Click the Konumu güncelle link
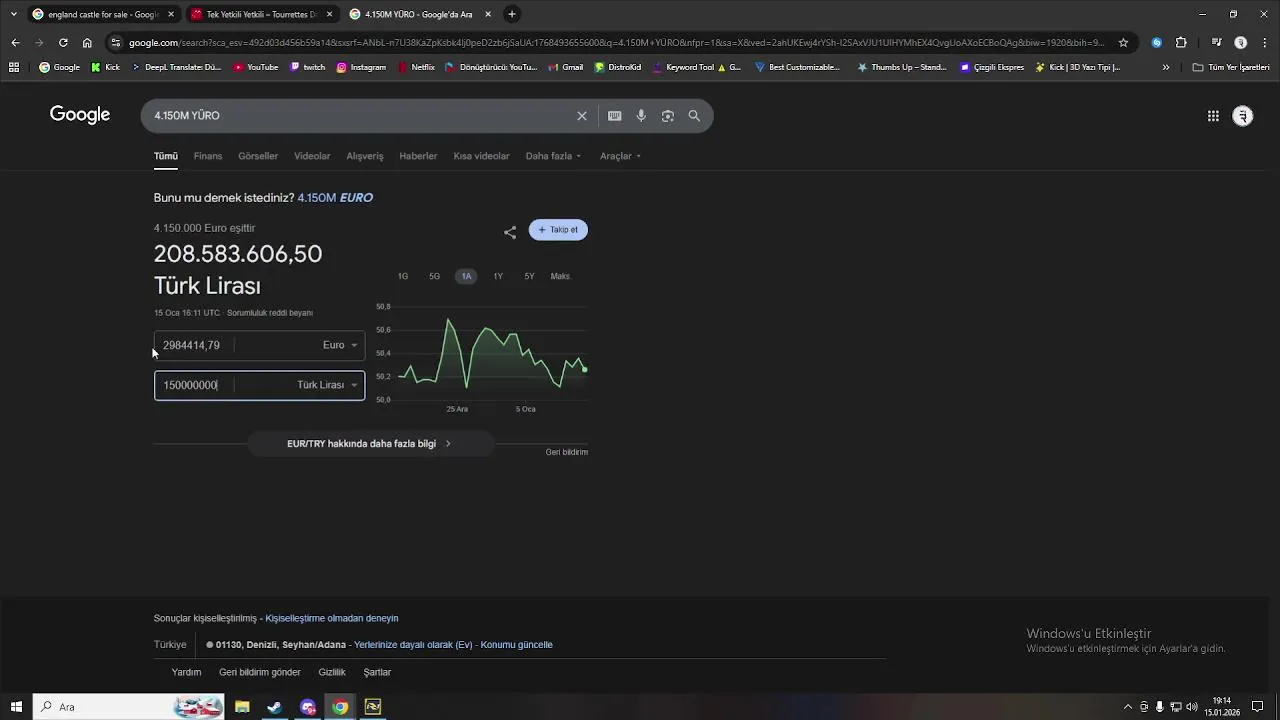Image resolution: width=1280 pixels, height=720 pixels. tap(516, 645)
